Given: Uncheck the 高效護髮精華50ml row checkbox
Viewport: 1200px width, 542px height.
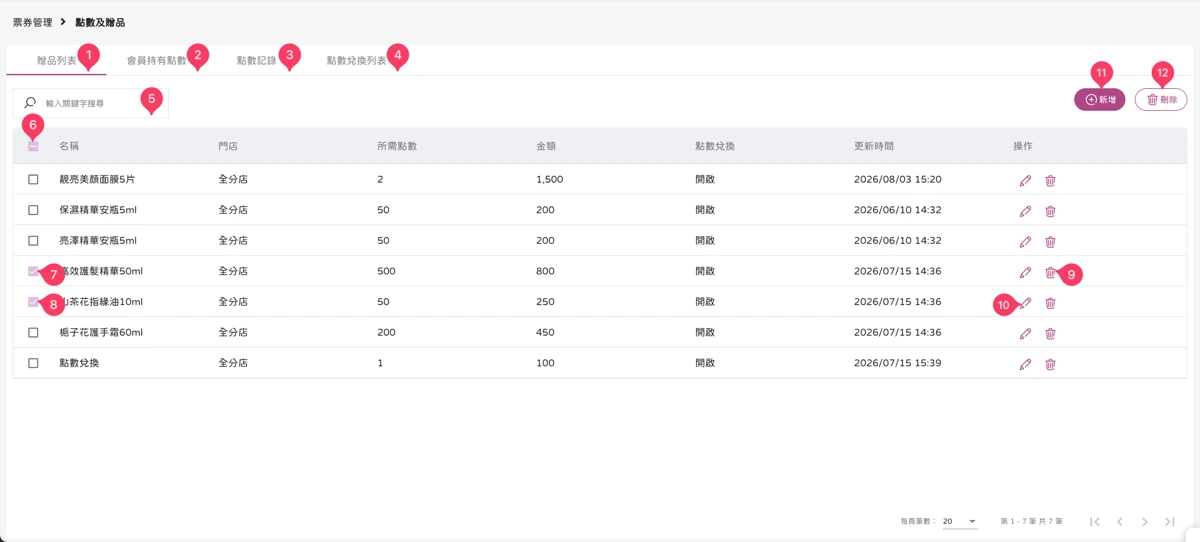Looking at the screenshot, I should (x=33, y=271).
